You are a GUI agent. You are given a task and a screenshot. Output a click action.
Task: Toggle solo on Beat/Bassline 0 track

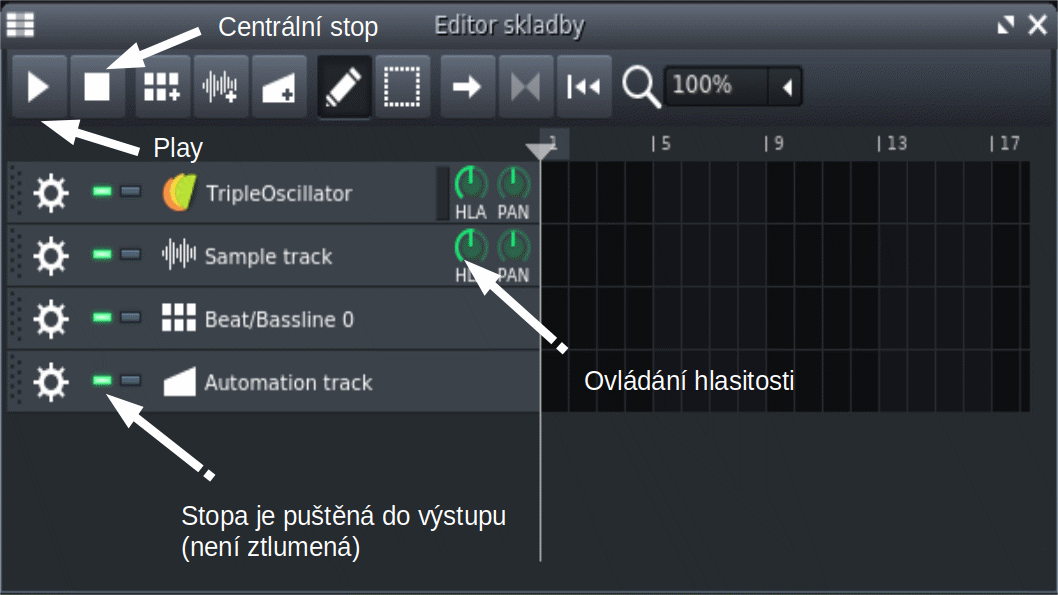[x=130, y=319]
